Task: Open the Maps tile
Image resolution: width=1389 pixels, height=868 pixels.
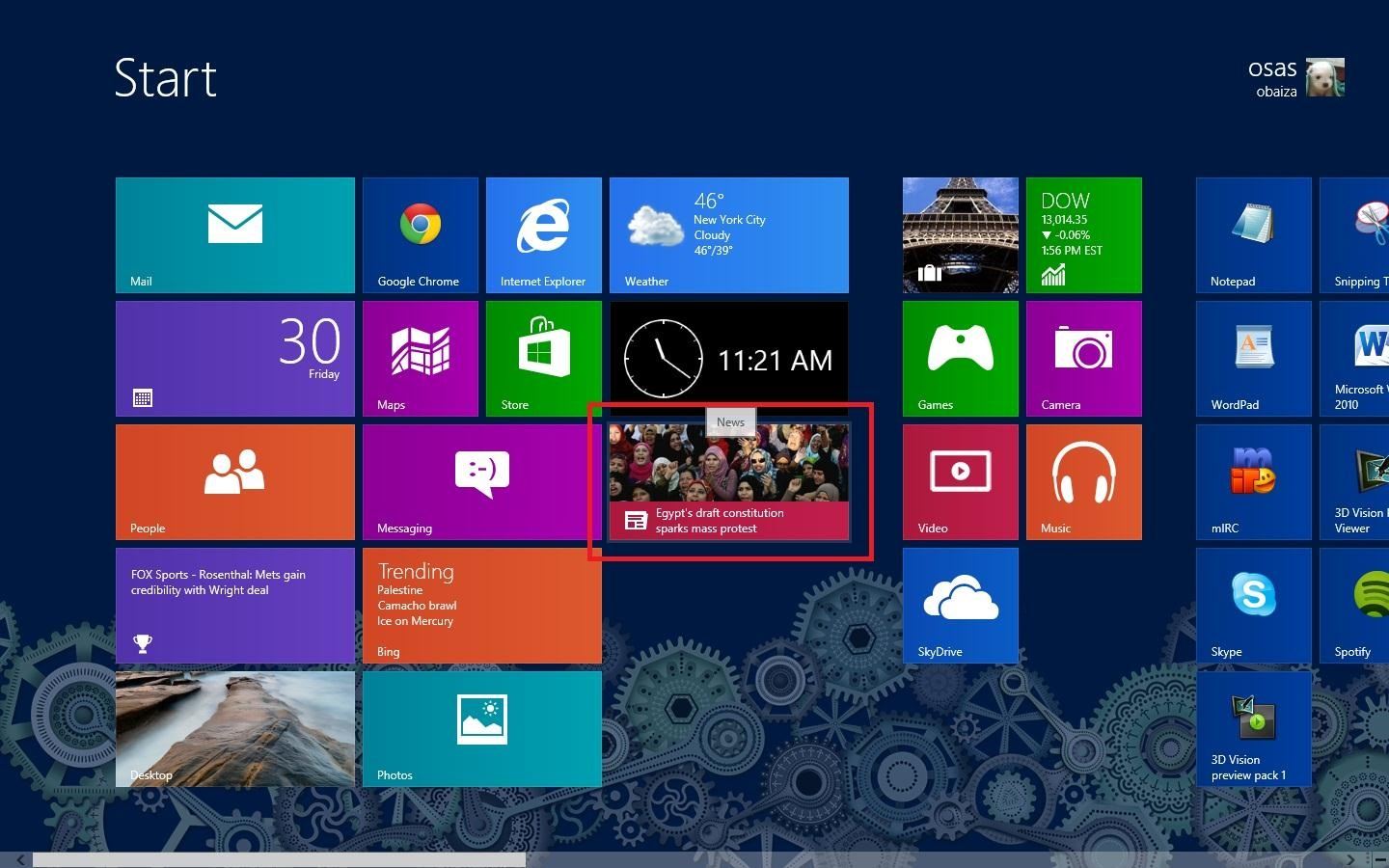Action: [x=421, y=359]
